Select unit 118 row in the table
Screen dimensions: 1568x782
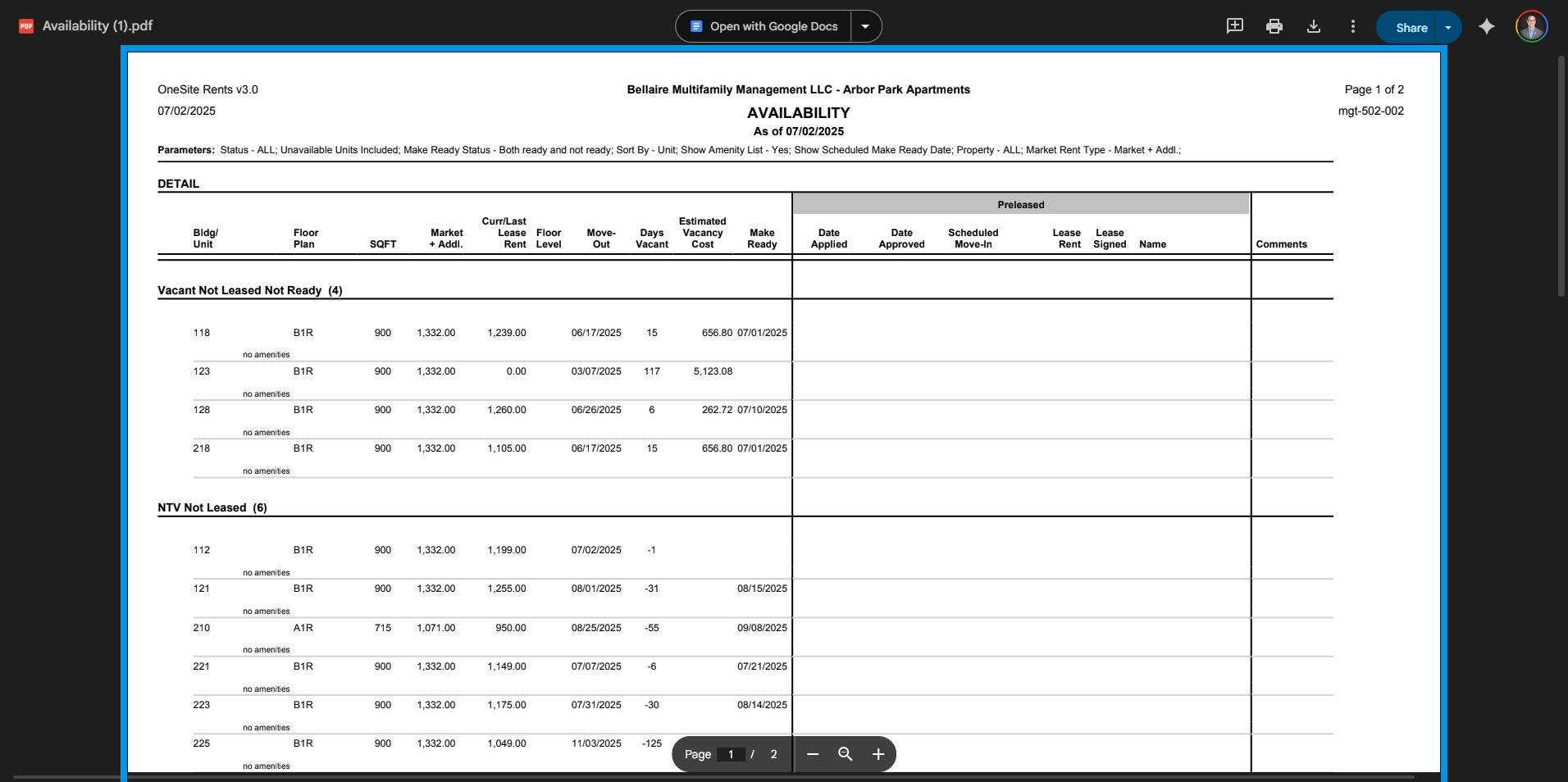(201, 333)
